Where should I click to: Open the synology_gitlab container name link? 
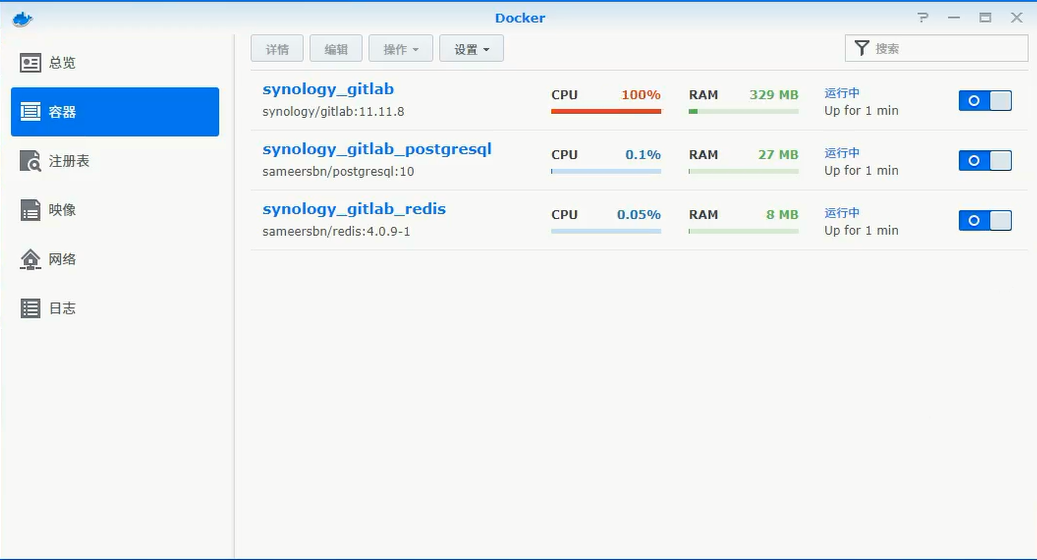pyautogui.click(x=328, y=89)
